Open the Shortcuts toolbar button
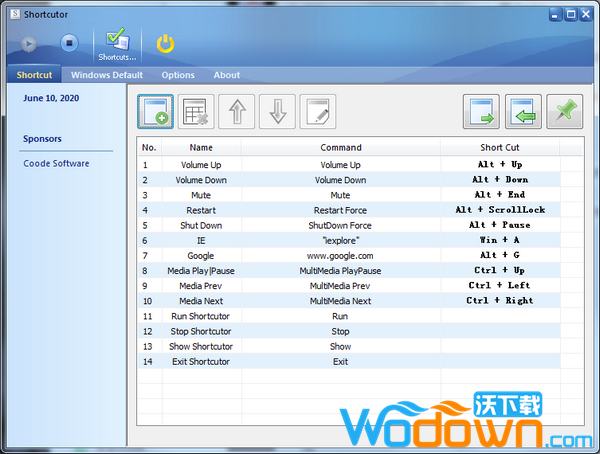This screenshot has height=454, width=600. 117,45
